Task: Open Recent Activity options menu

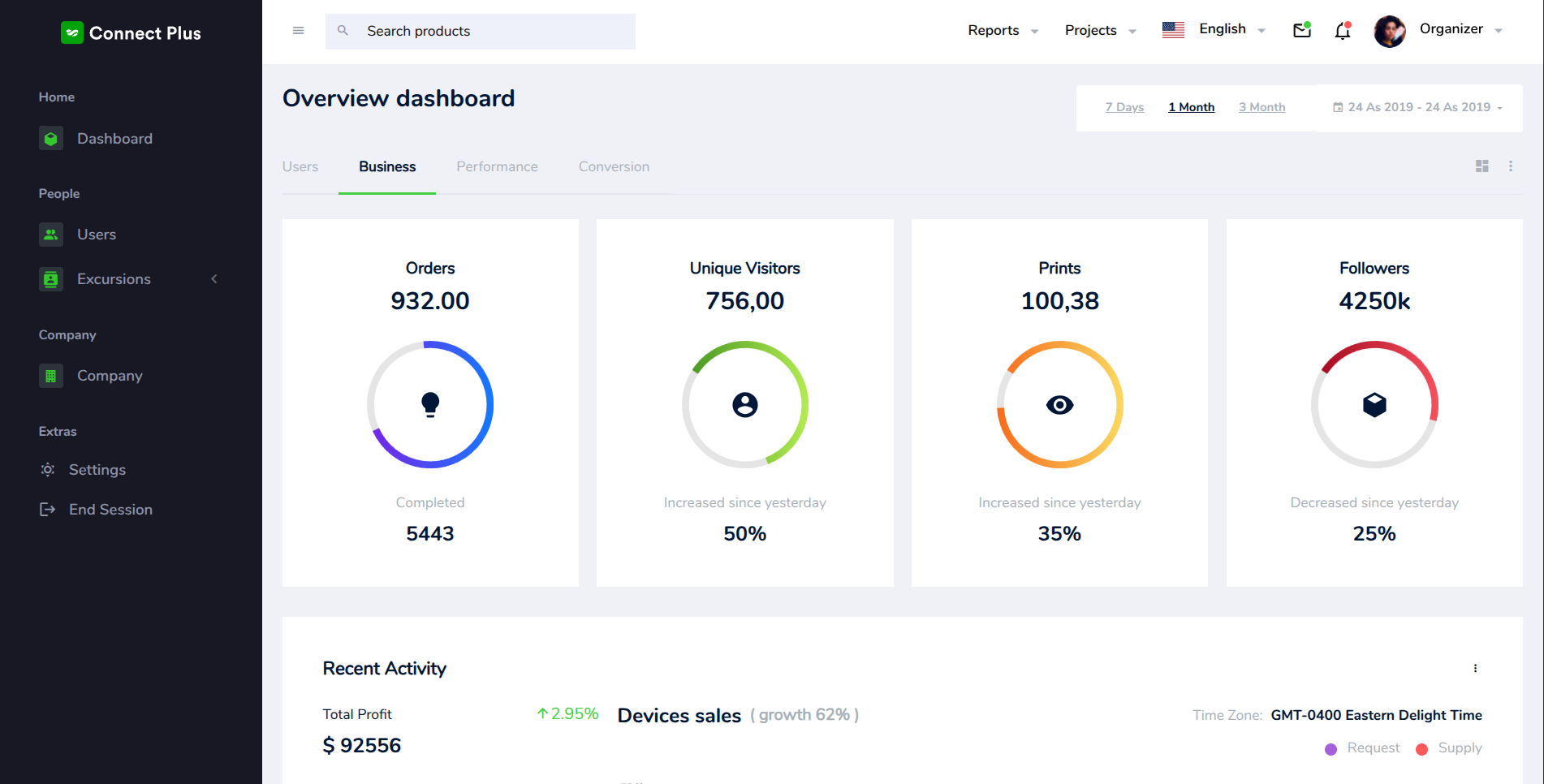Action: point(1475,669)
